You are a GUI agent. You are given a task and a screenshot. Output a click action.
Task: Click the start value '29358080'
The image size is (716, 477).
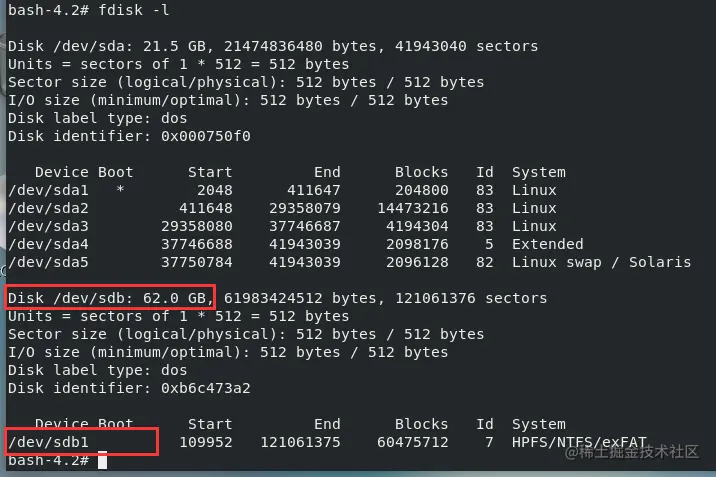197,226
